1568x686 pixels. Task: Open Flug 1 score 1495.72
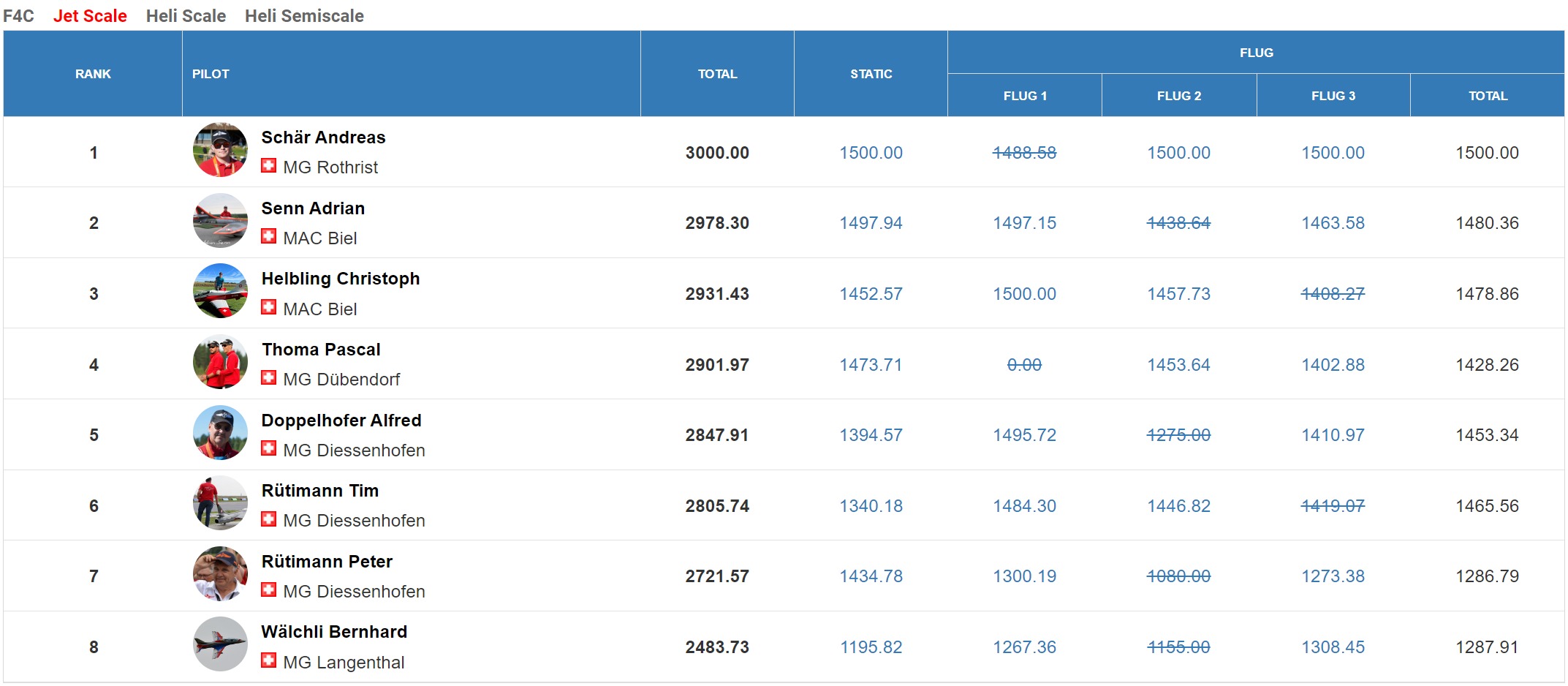(1024, 435)
